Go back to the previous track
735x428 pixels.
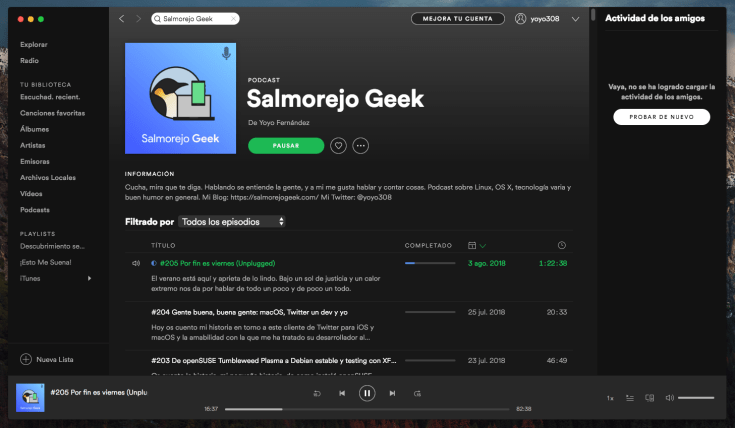pyautogui.click(x=342, y=394)
